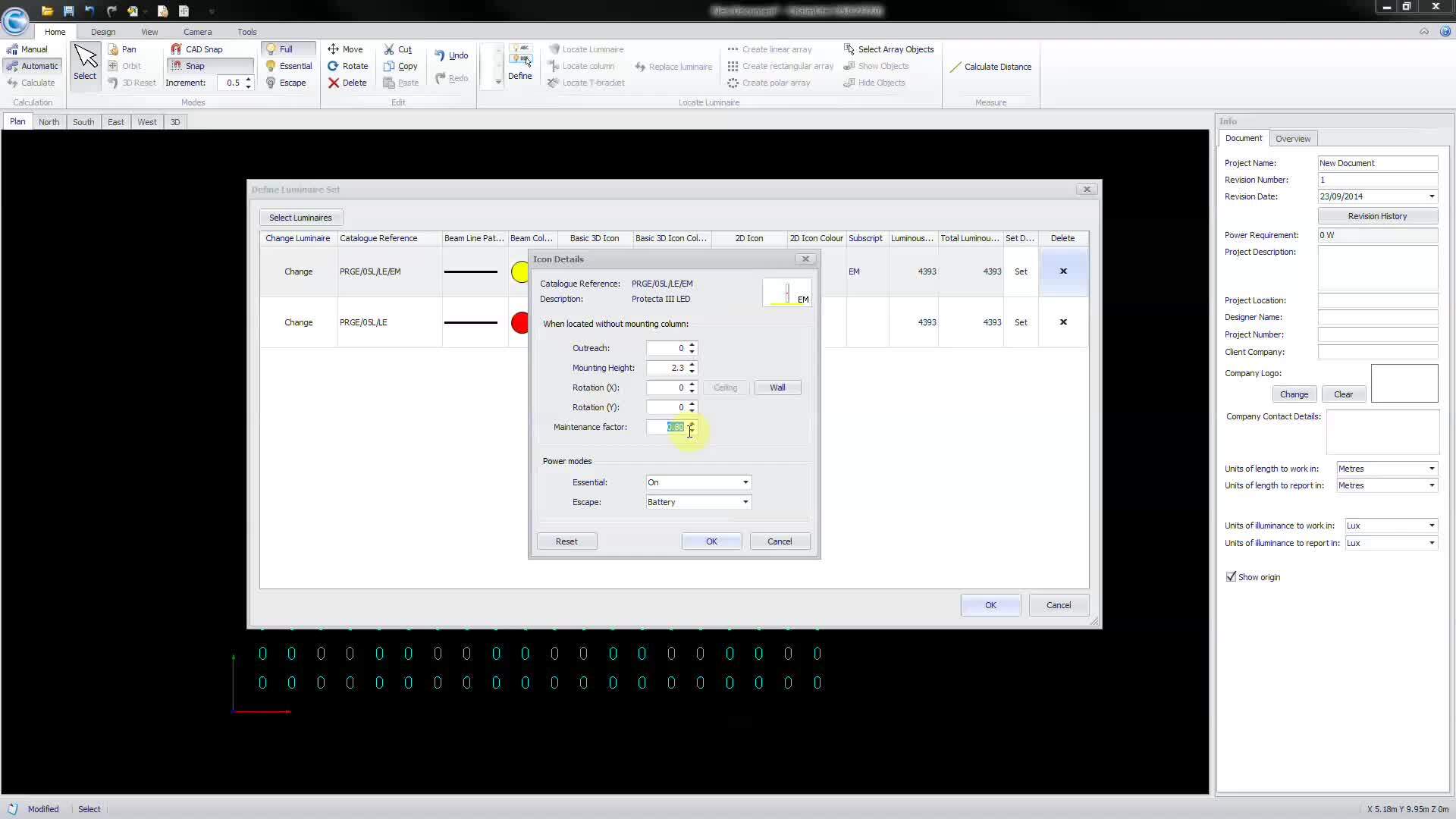Delete the PRGE/05L/LE luminaire row

[x=1063, y=322]
